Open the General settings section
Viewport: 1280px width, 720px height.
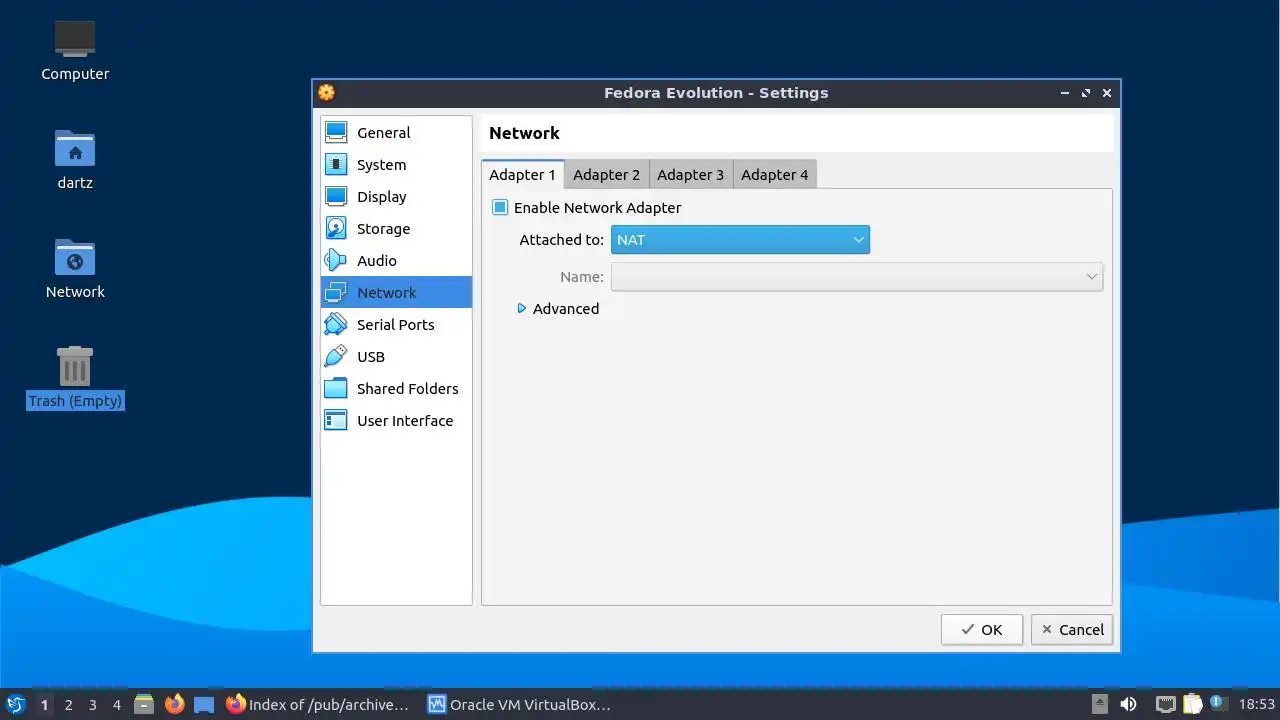(396, 133)
